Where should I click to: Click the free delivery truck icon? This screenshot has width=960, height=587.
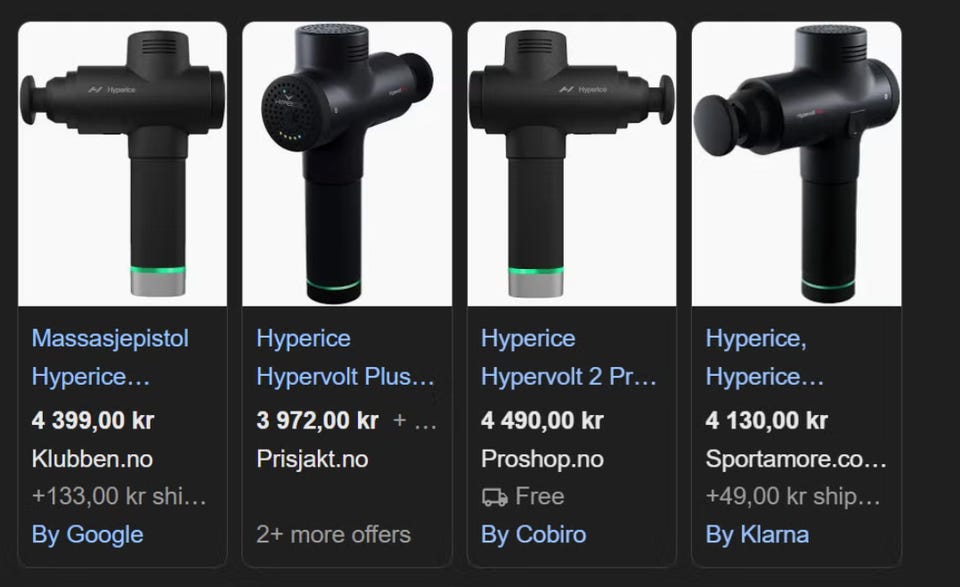pyautogui.click(x=495, y=497)
